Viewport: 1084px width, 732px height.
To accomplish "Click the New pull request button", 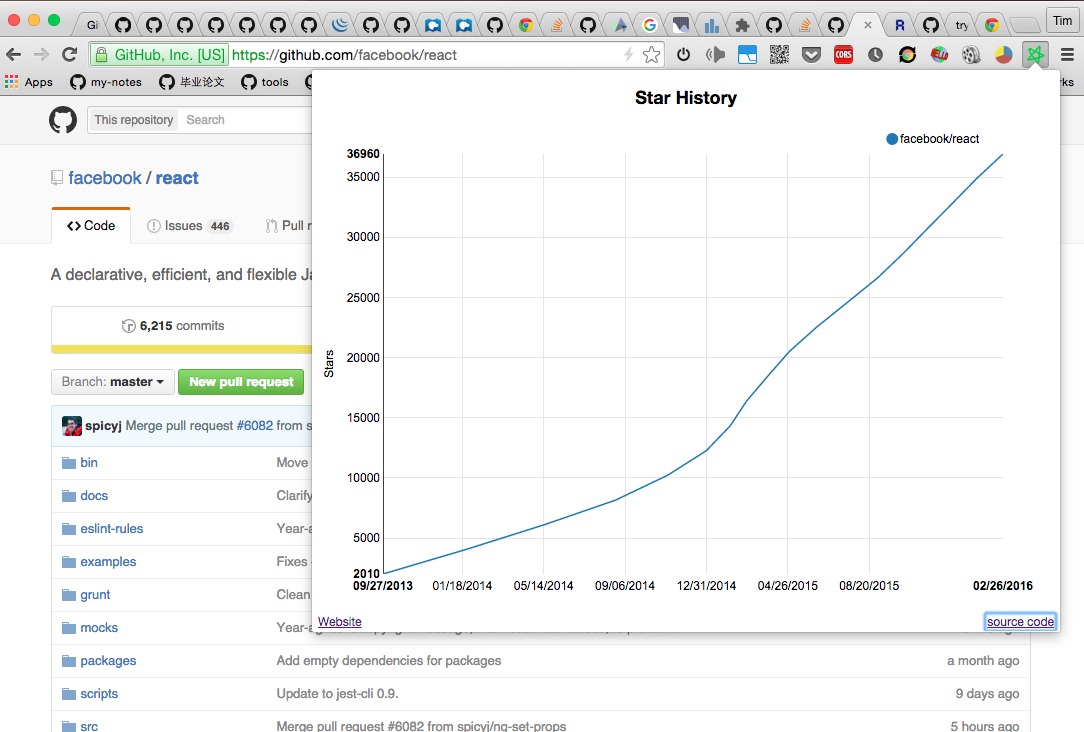I will coord(241,382).
